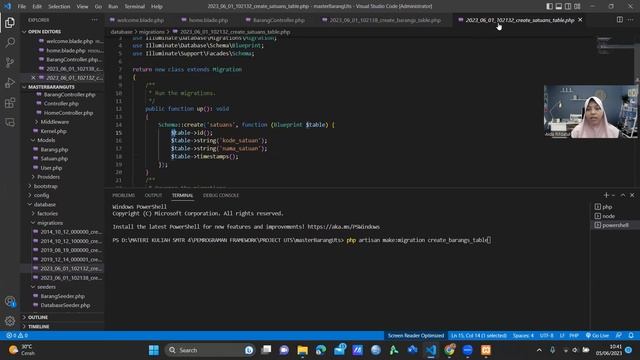Close the terminal panel
This screenshot has width=640, height=360.
tap(632, 195)
